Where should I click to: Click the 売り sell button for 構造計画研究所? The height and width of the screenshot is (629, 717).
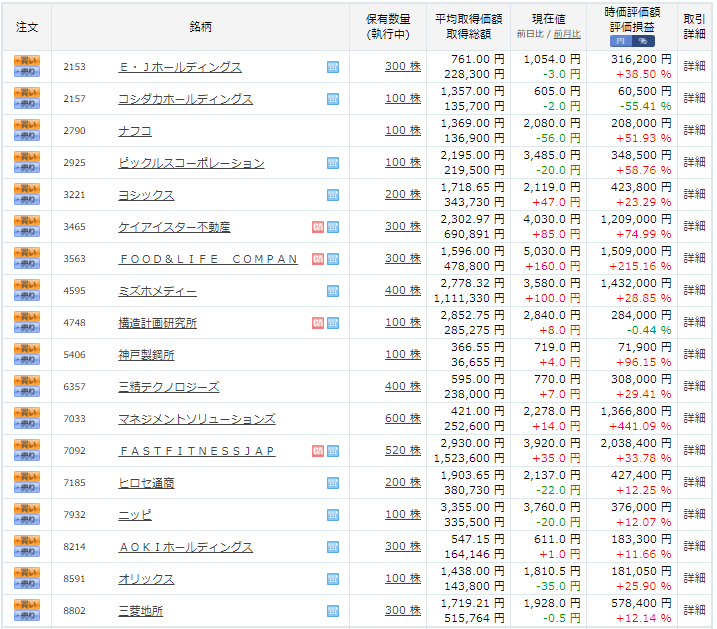[27, 328]
